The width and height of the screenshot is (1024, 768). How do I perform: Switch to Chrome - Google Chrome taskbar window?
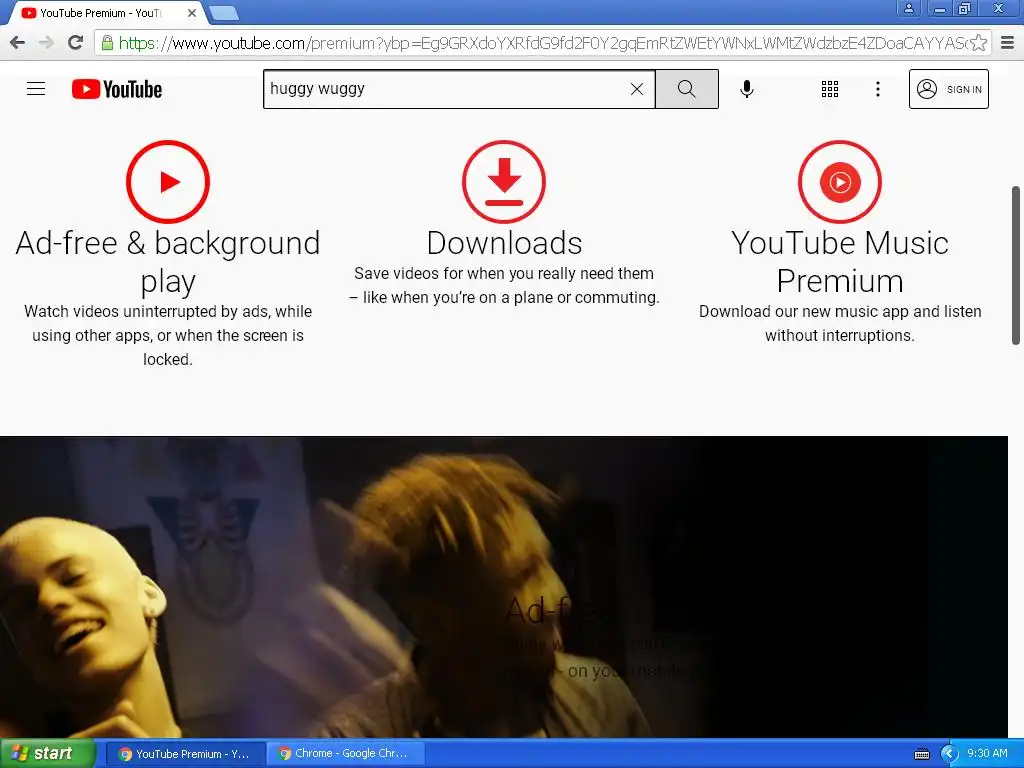[x=345, y=754]
